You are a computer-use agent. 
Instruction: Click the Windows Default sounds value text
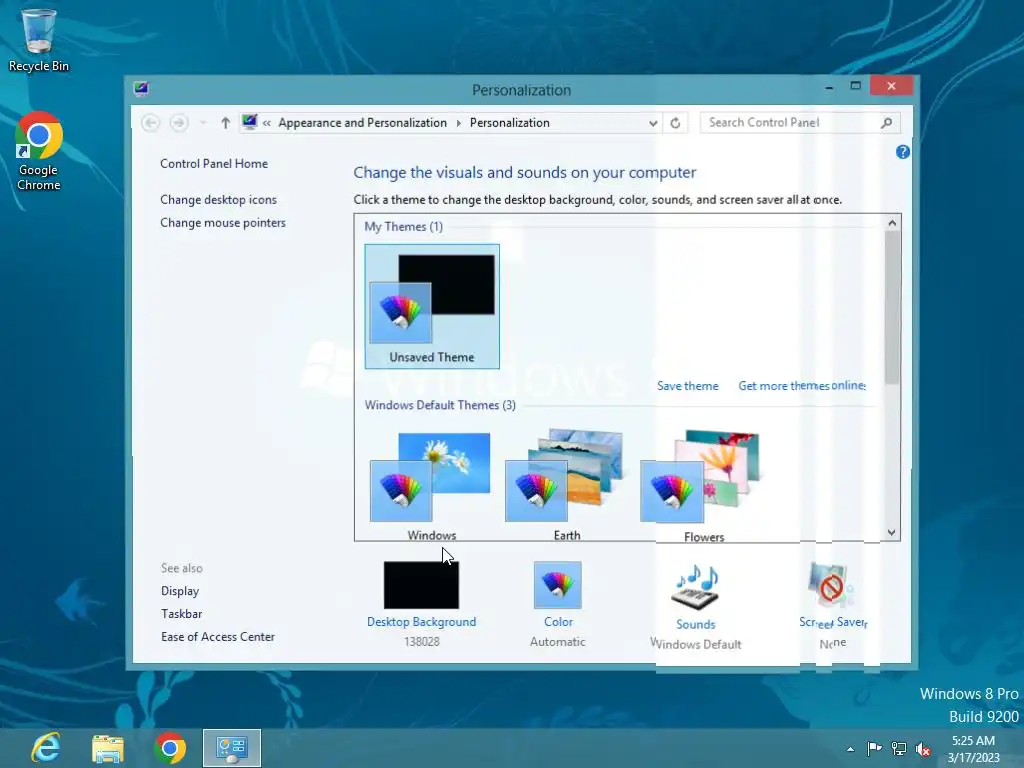(x=696, y=645)
